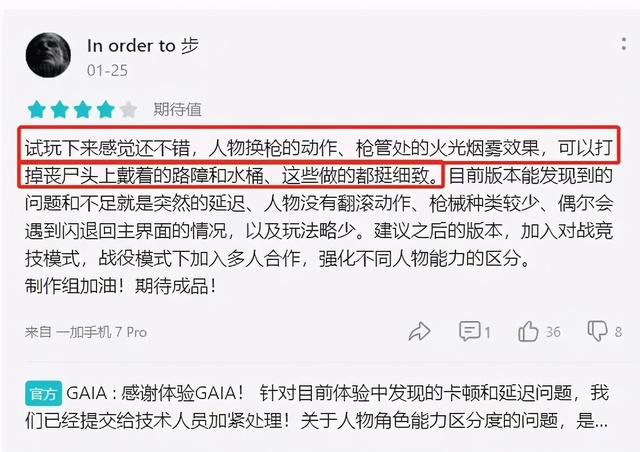Open the reviewer's avatar picture

(48, 55)
